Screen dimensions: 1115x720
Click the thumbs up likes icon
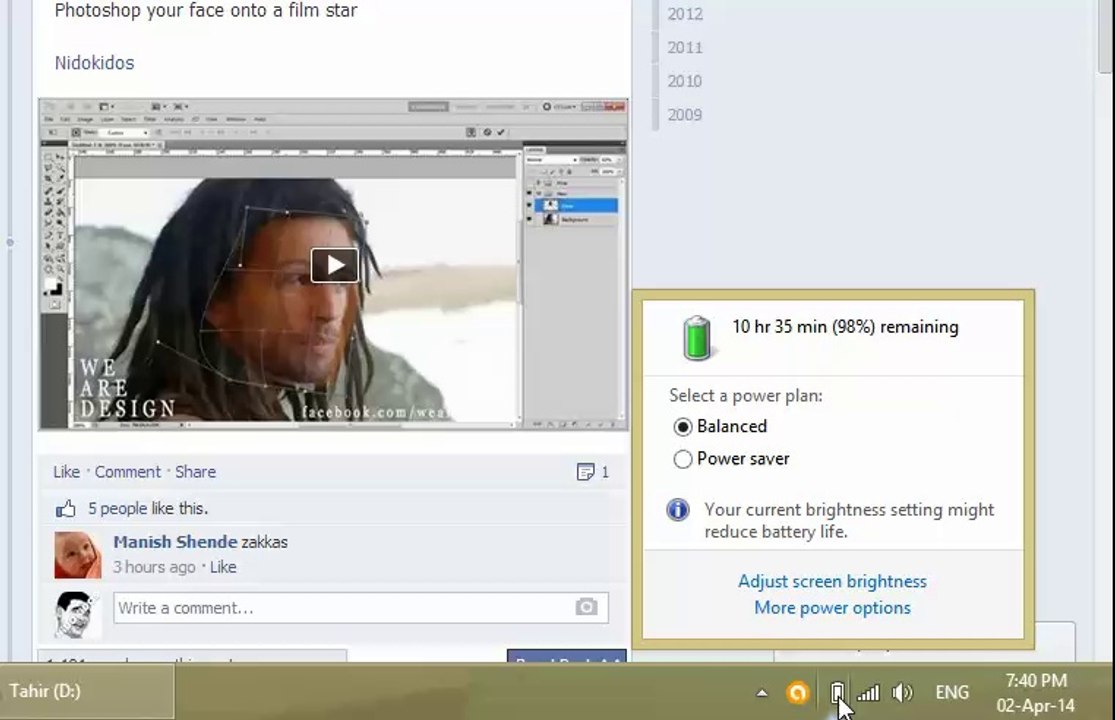tap(65, 508)
